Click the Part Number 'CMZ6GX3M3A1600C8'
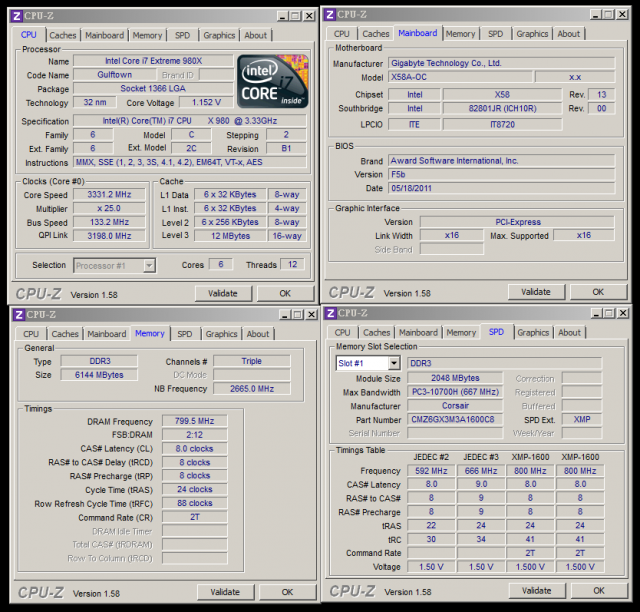Image resolution: width=640 pixels, height=612 pixels. click(455, 420)
